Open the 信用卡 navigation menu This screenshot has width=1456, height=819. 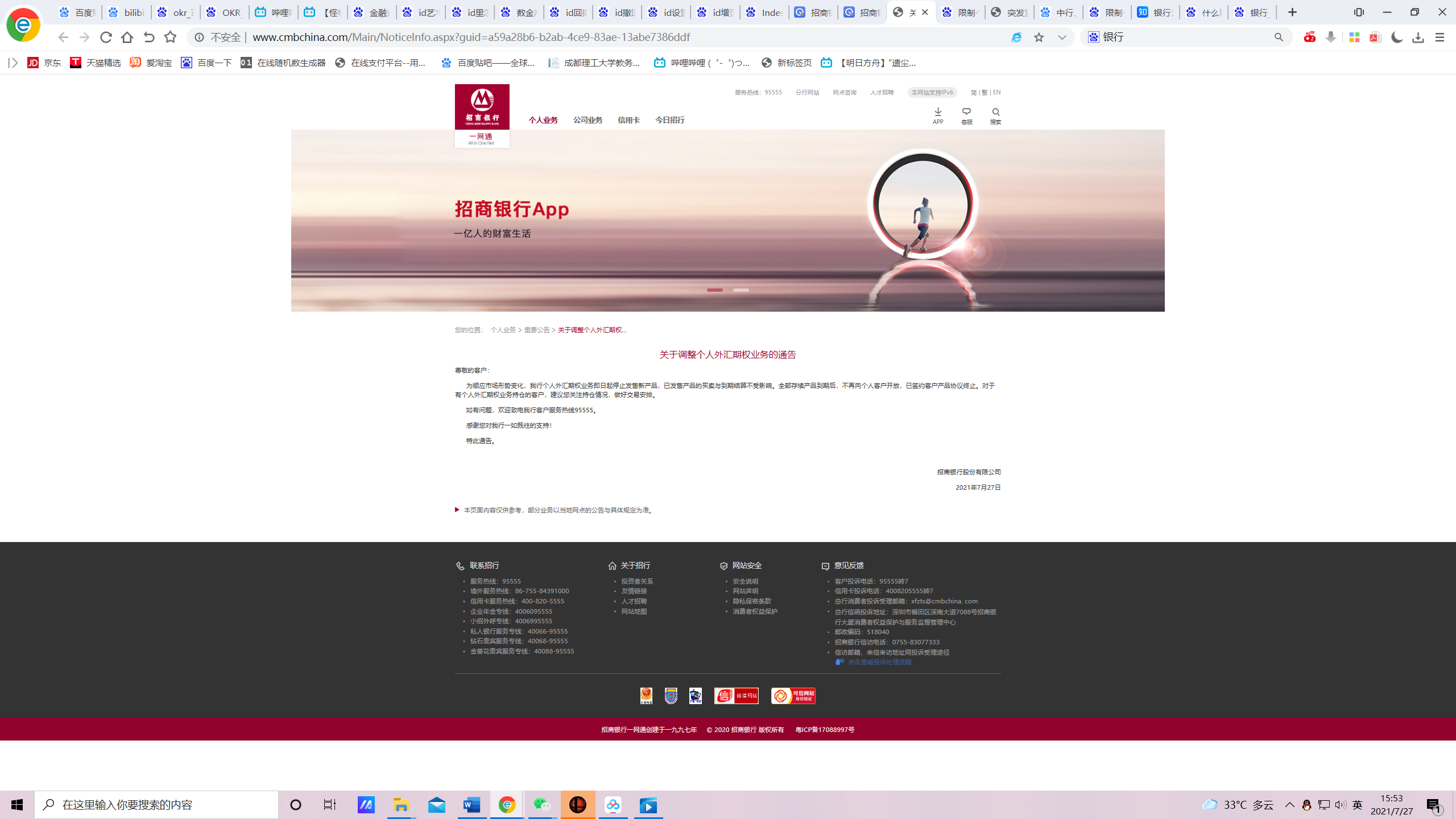(x=628, y=120)
